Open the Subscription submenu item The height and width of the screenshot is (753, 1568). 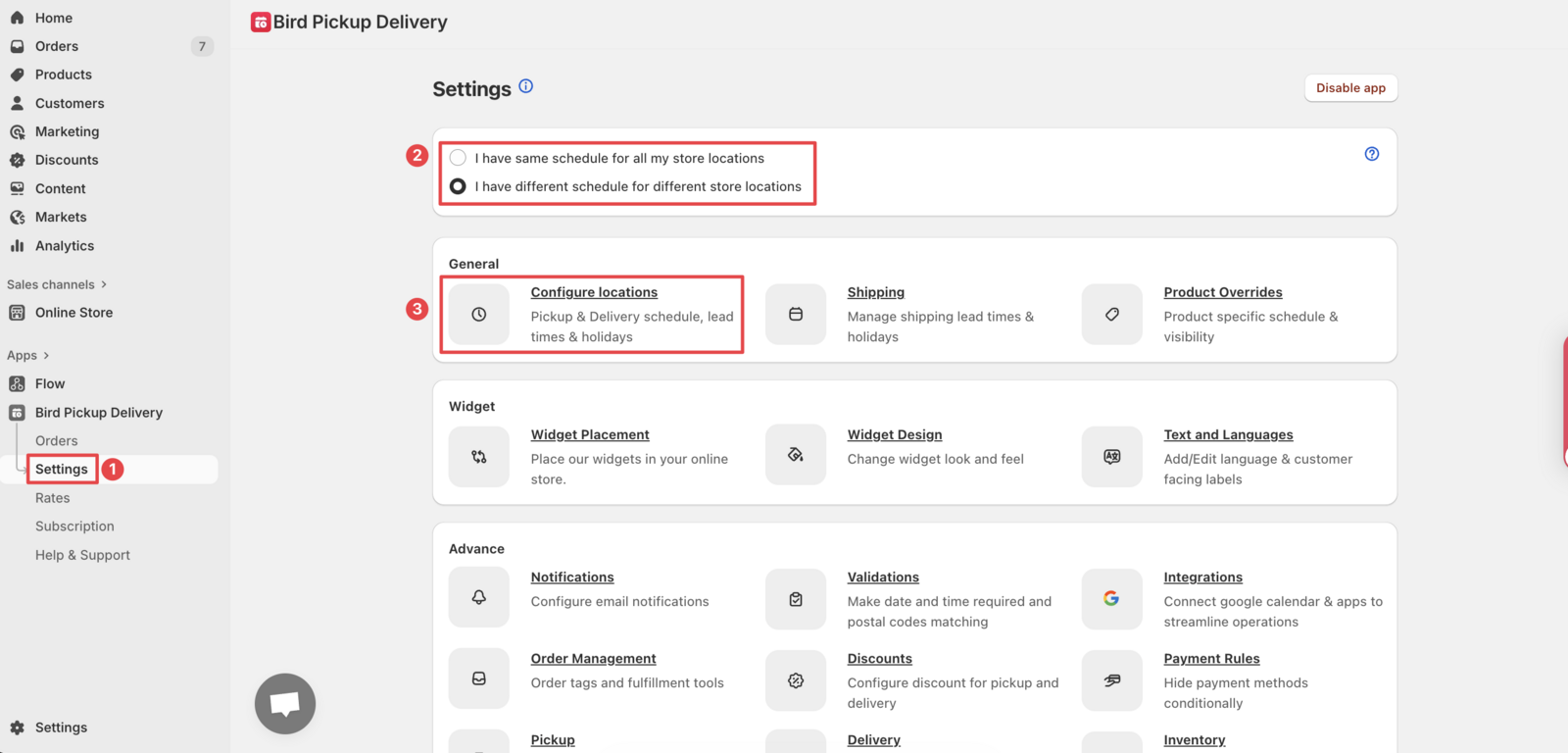(x=74, y=527)
